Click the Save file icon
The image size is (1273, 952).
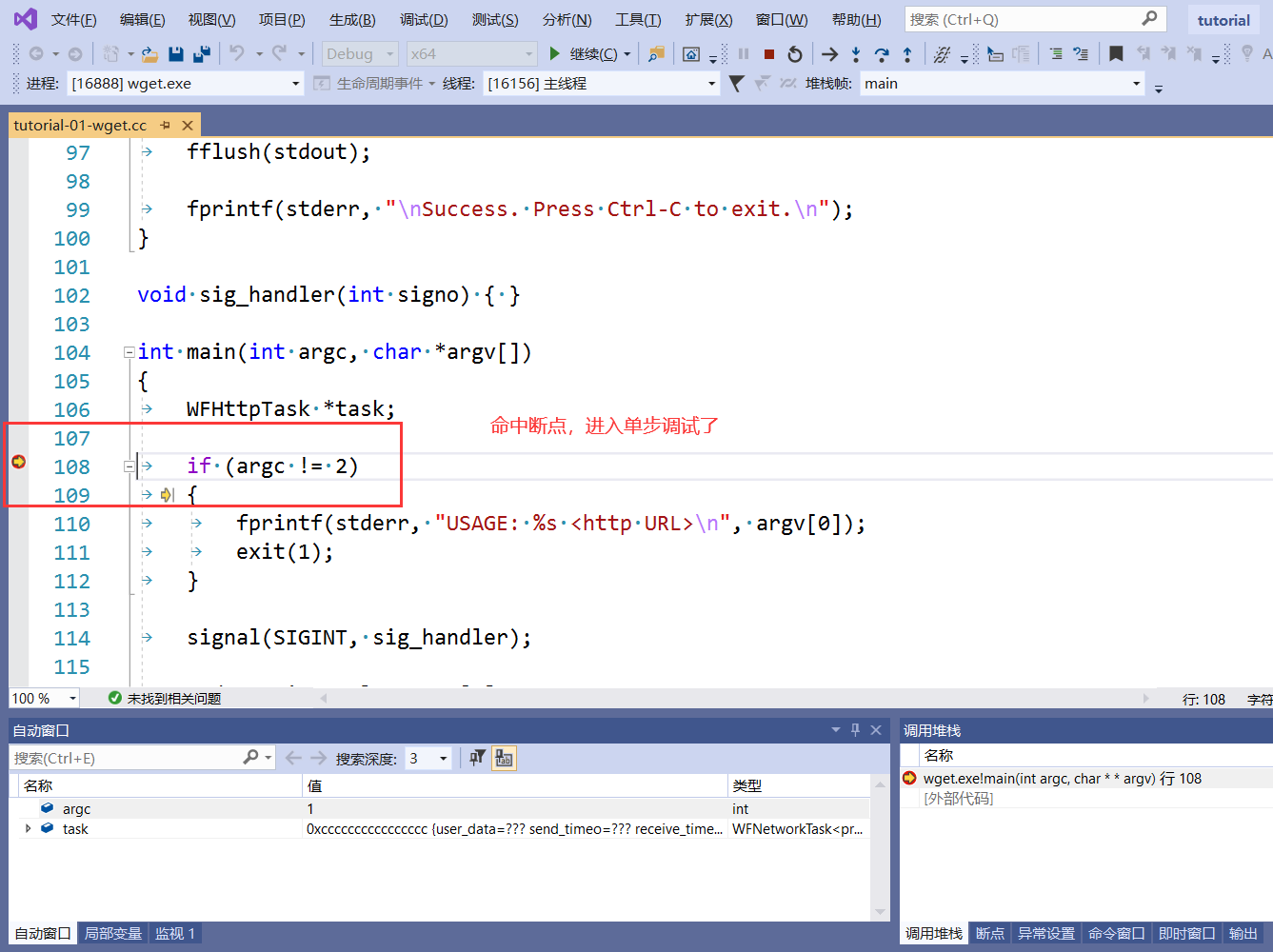176,54
